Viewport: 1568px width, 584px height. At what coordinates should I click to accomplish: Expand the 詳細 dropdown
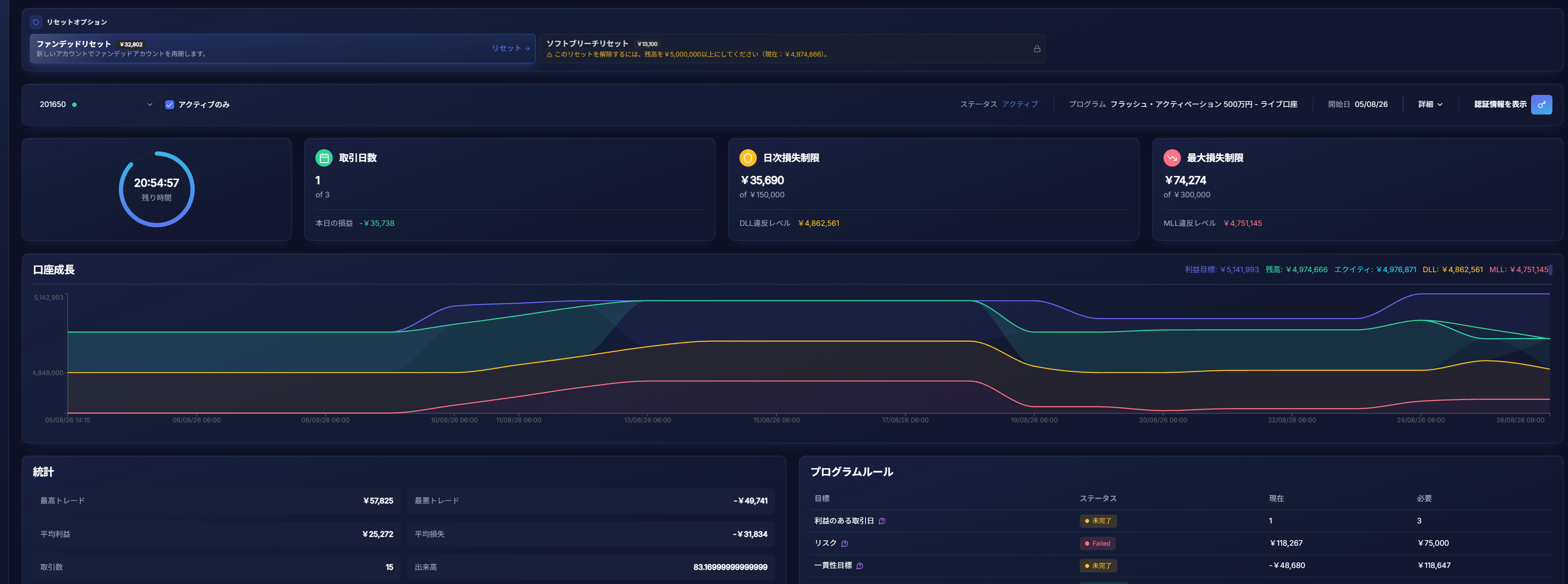[1430, 104]
